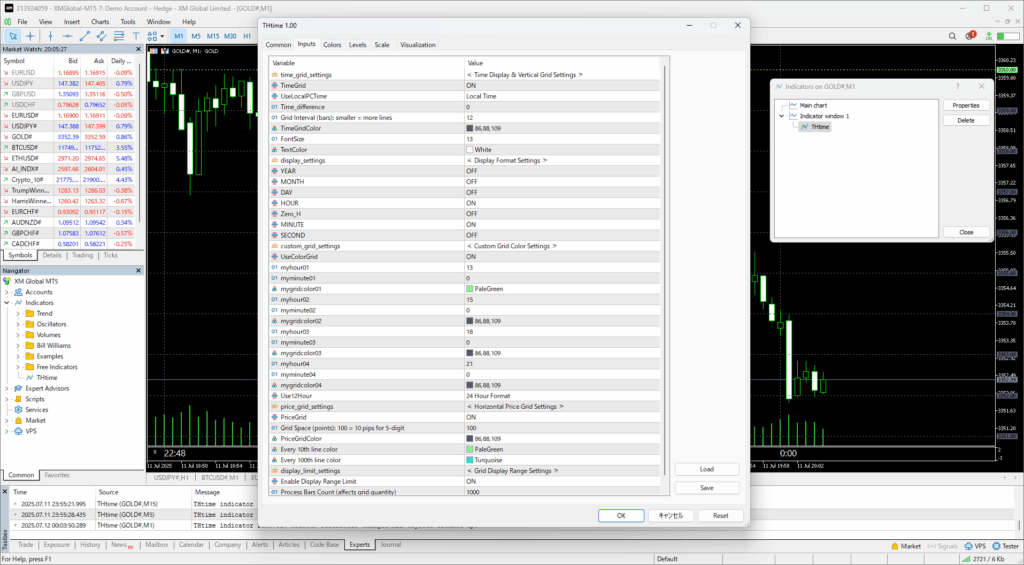The width and height of the screenshot is (1024, 565).
Task: Switch chart to M30 timeframe
Action: 230,36
